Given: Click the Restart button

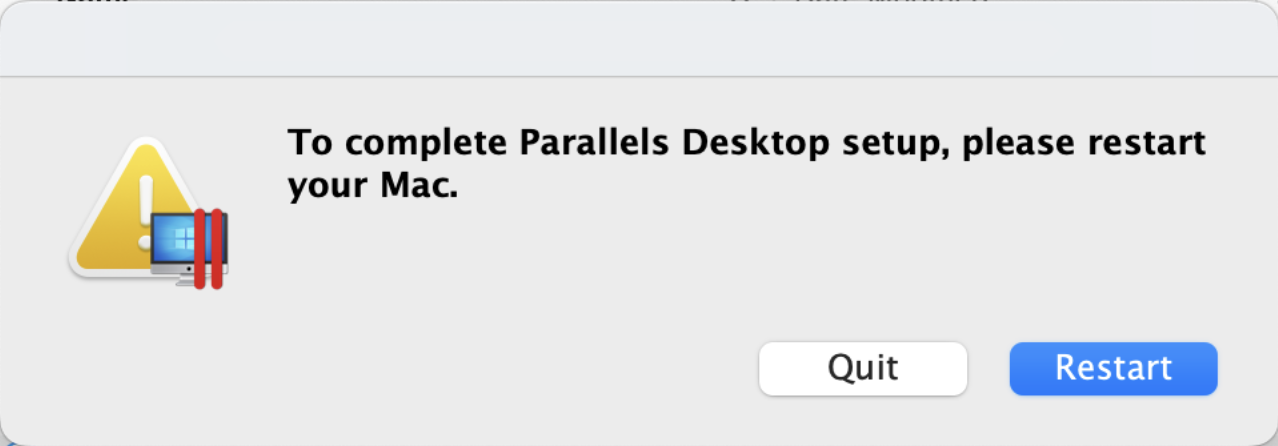Looking at the screenshot, I should click(1113, 368).
